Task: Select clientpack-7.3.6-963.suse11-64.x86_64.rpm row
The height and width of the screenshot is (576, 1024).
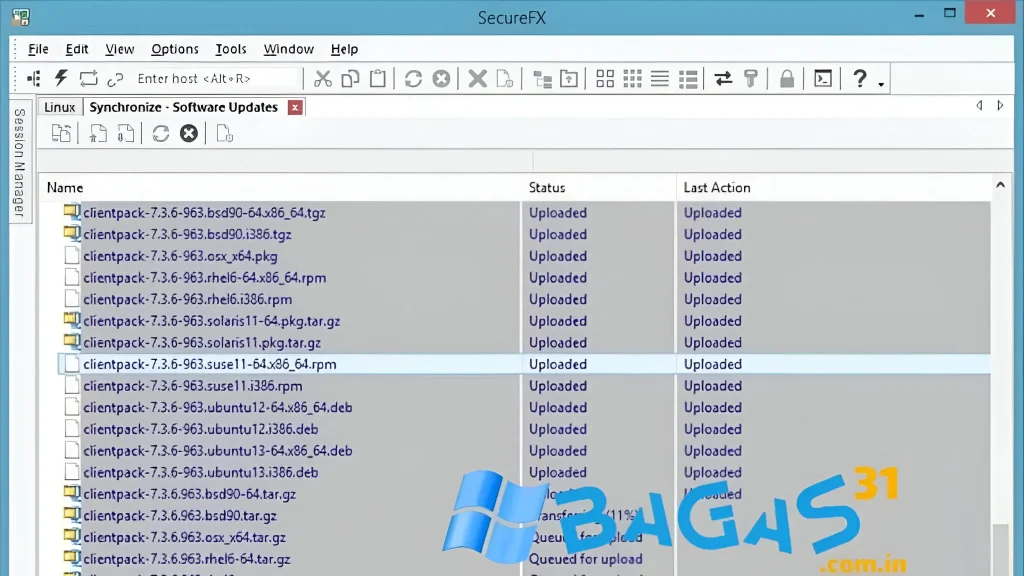Action: 524,364
